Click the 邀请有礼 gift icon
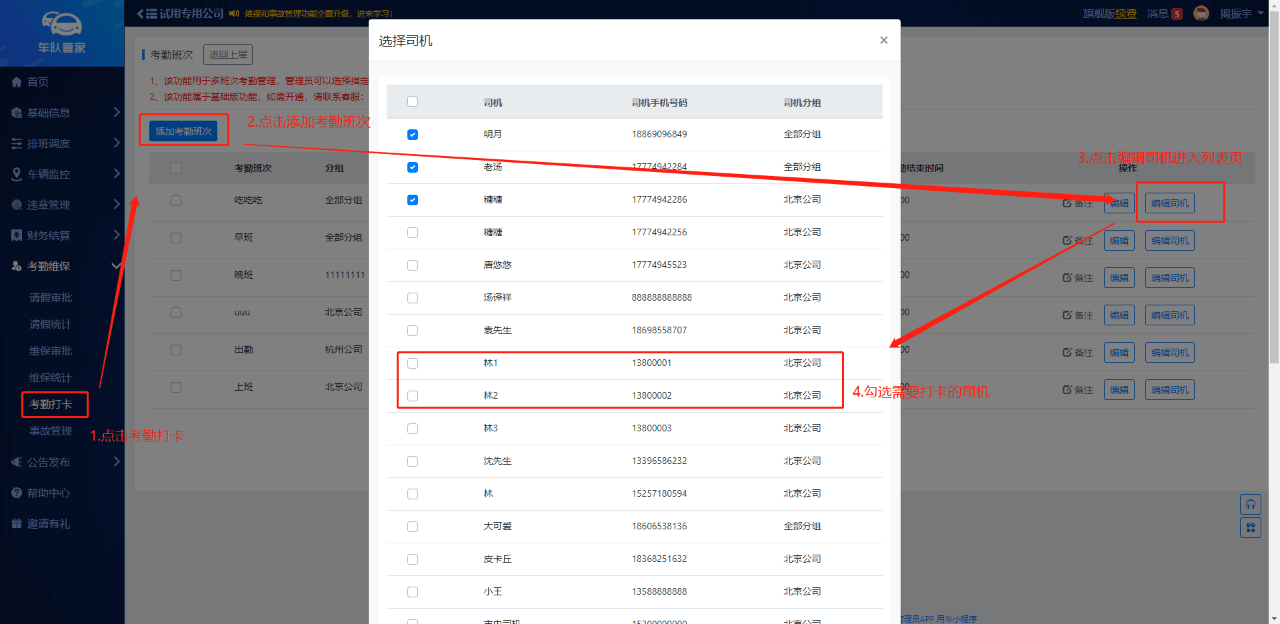 [x=16, y=524]
